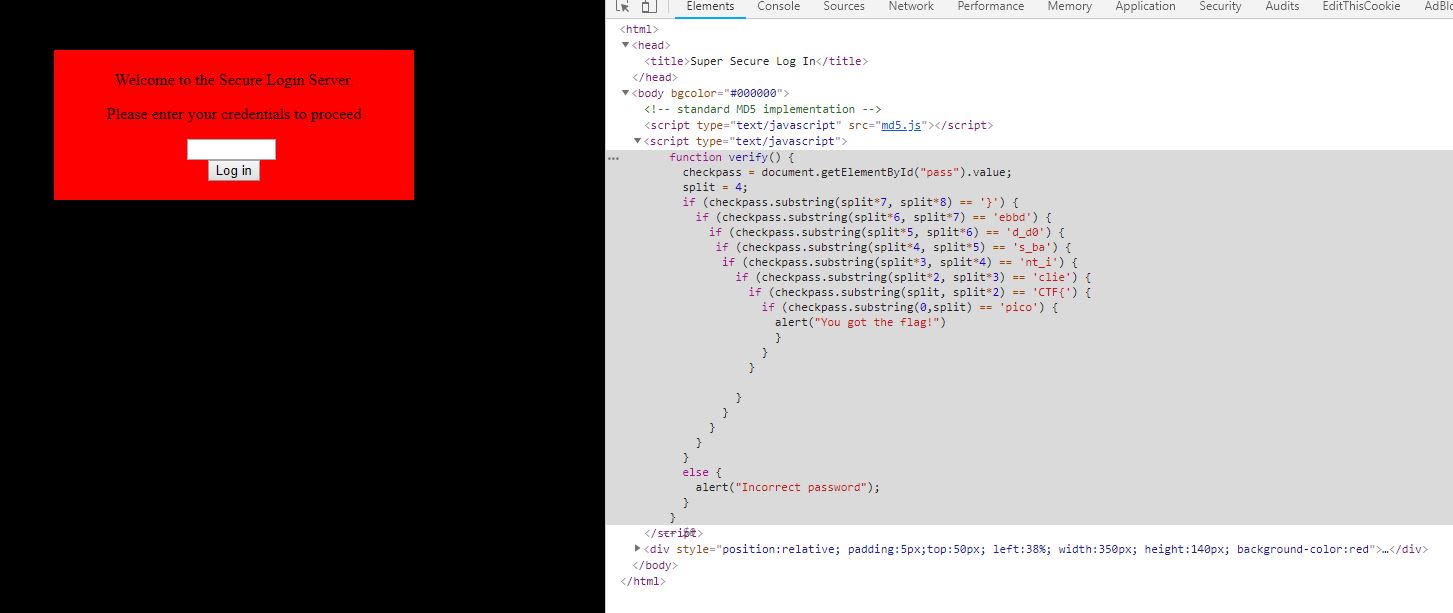Collapse the head element node
Image resolution: width=1453 pixels, height=613 pixels.
(x=625, y=45)
